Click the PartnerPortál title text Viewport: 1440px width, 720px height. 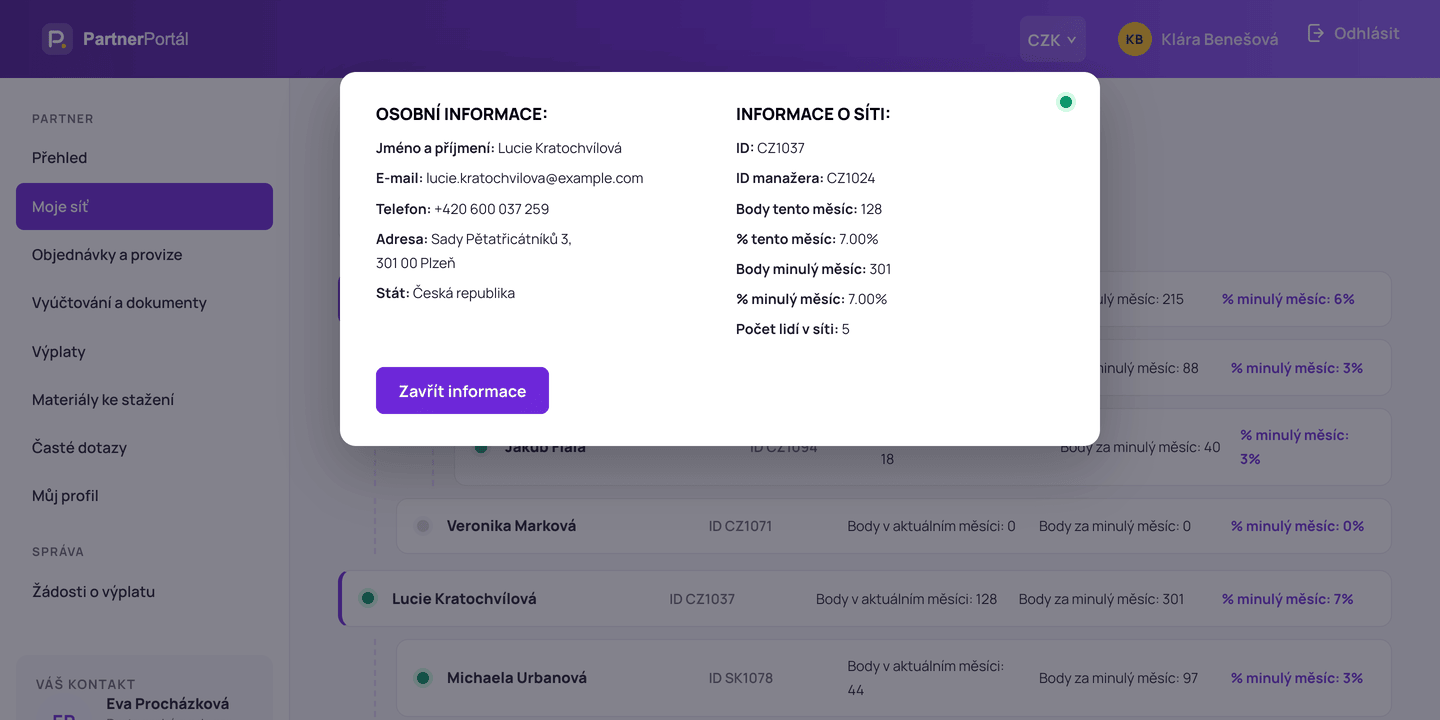(x=136, y=39)
